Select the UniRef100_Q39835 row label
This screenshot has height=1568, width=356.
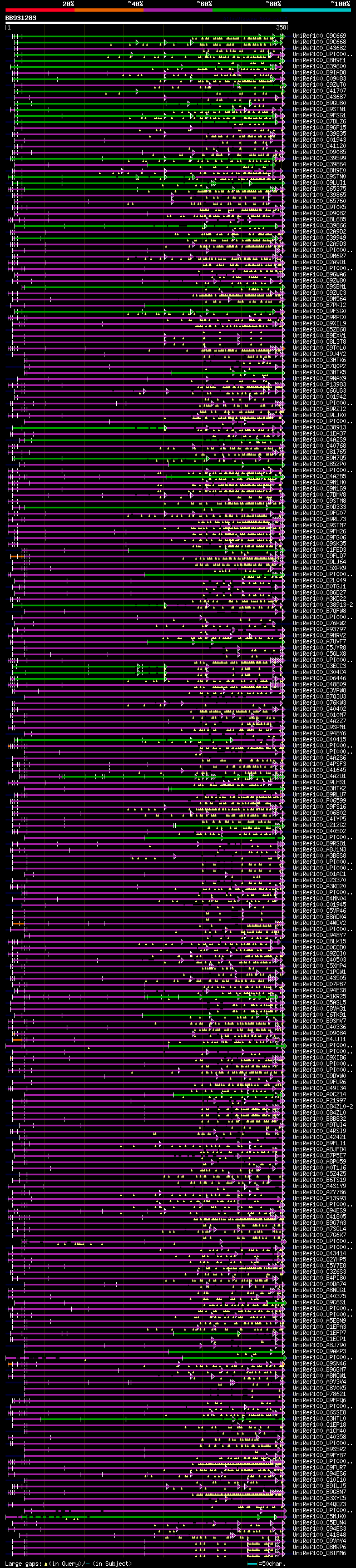[x=319, y=134]
